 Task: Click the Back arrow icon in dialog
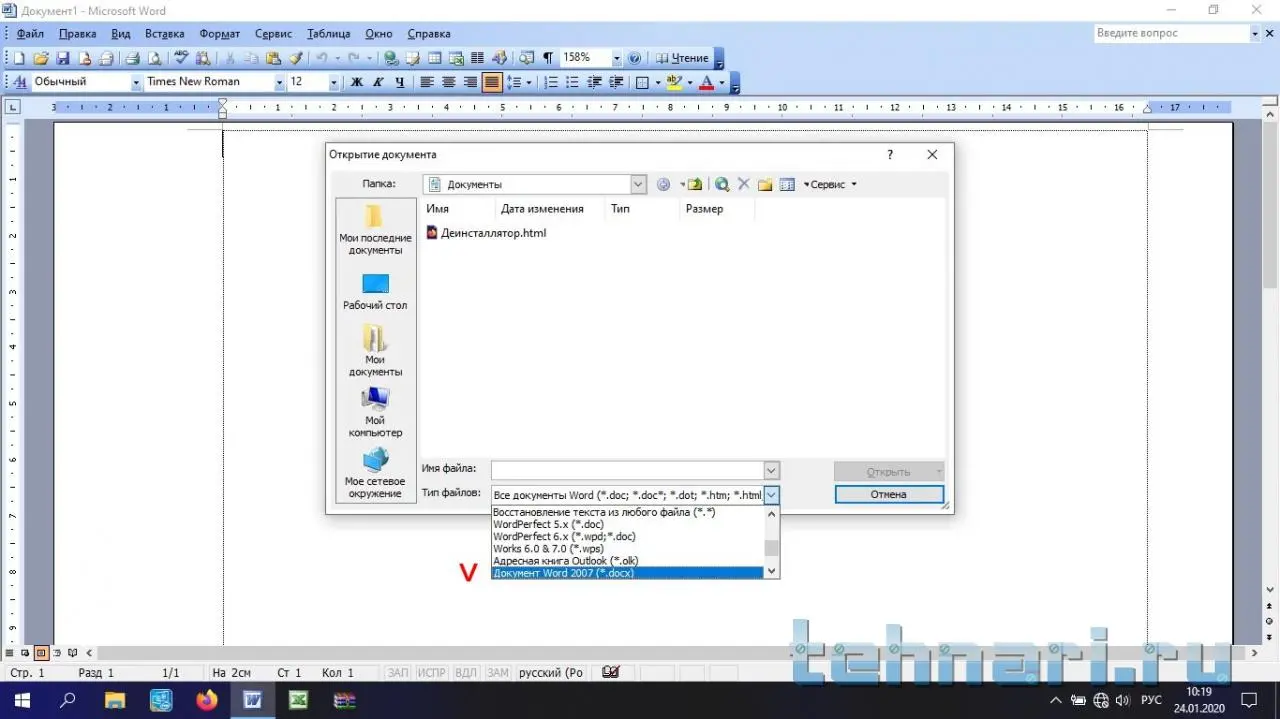(x=663, y=184)
